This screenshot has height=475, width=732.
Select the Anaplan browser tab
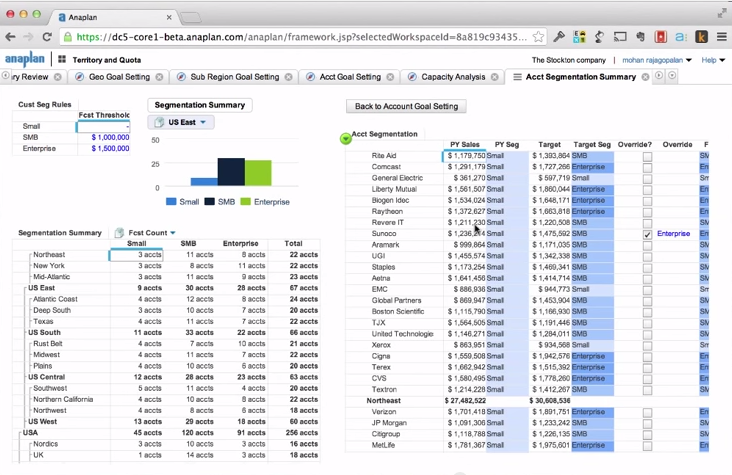[x=112, y=17]
